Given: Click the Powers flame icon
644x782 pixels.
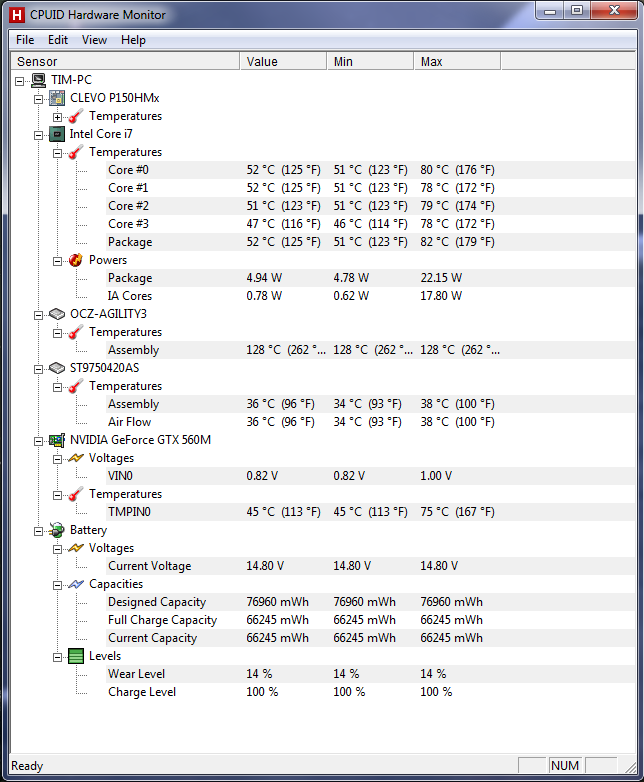Looking at the screenshot, I should coord(76,260).
